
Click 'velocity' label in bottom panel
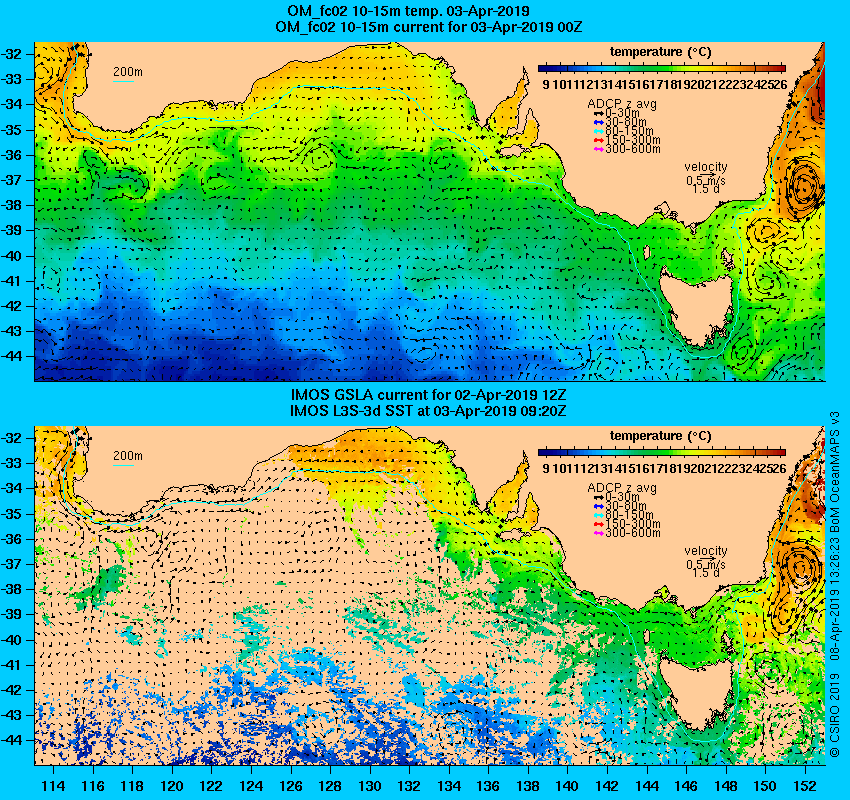706,551
